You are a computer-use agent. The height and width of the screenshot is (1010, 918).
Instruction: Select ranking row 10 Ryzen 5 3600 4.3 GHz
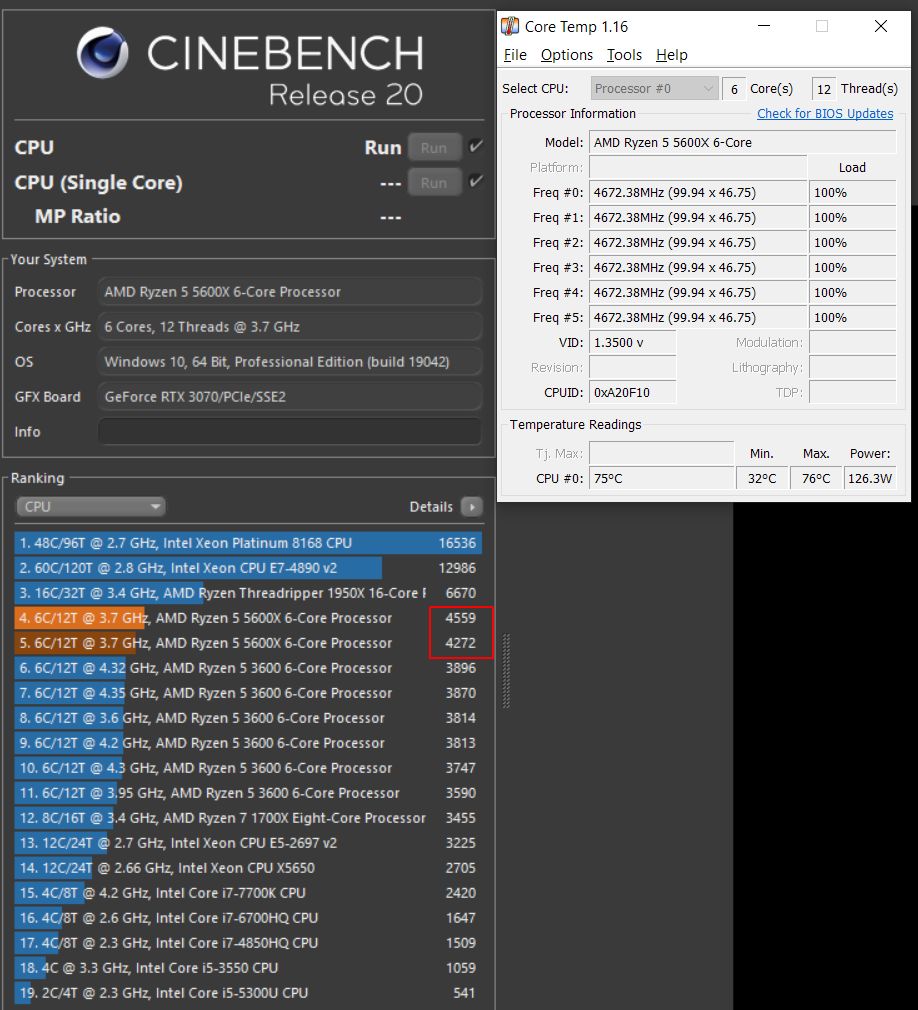pyautogui.click(x=248, y=768)
